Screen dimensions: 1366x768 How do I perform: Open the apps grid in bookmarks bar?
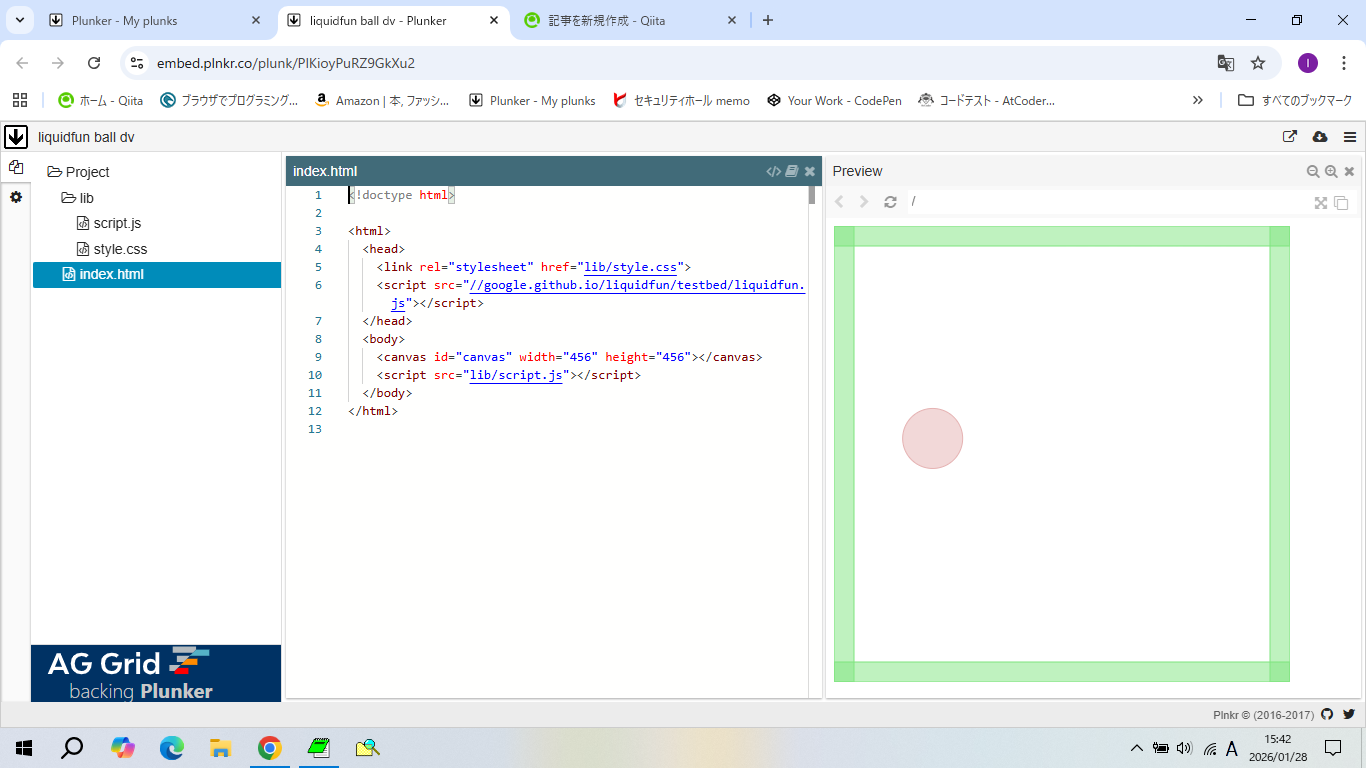(x=19, y=100)
